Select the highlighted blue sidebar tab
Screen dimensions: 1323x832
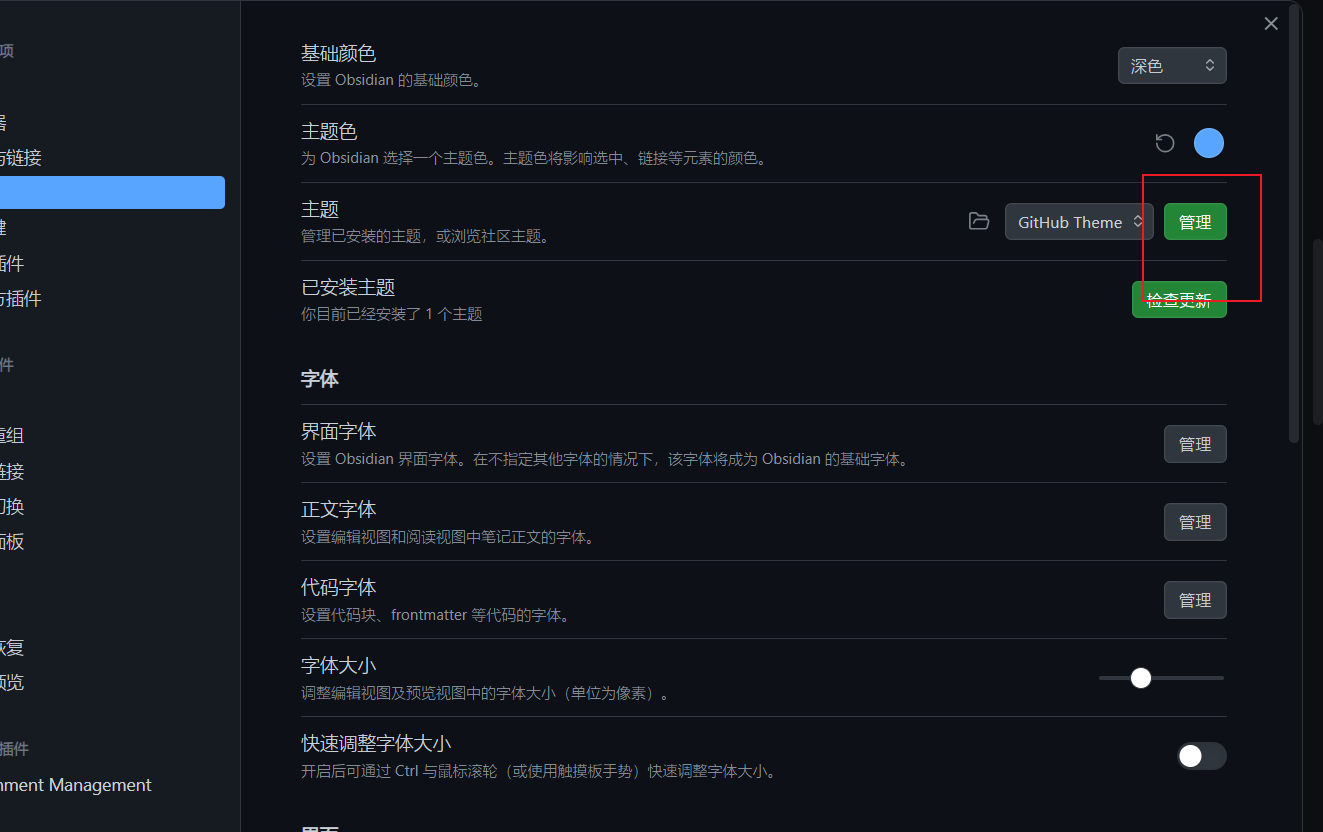pos(112,193)
